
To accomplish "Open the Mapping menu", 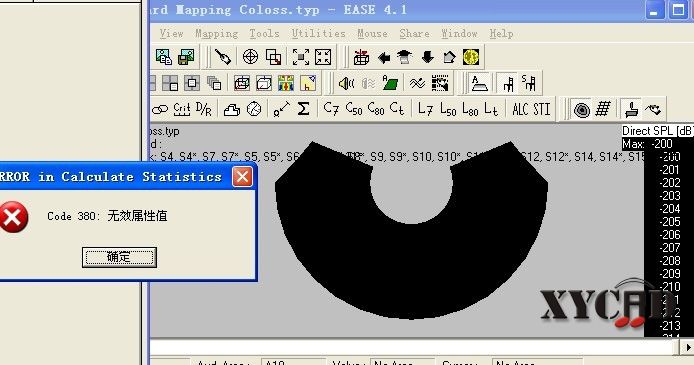I will point(216,34).
